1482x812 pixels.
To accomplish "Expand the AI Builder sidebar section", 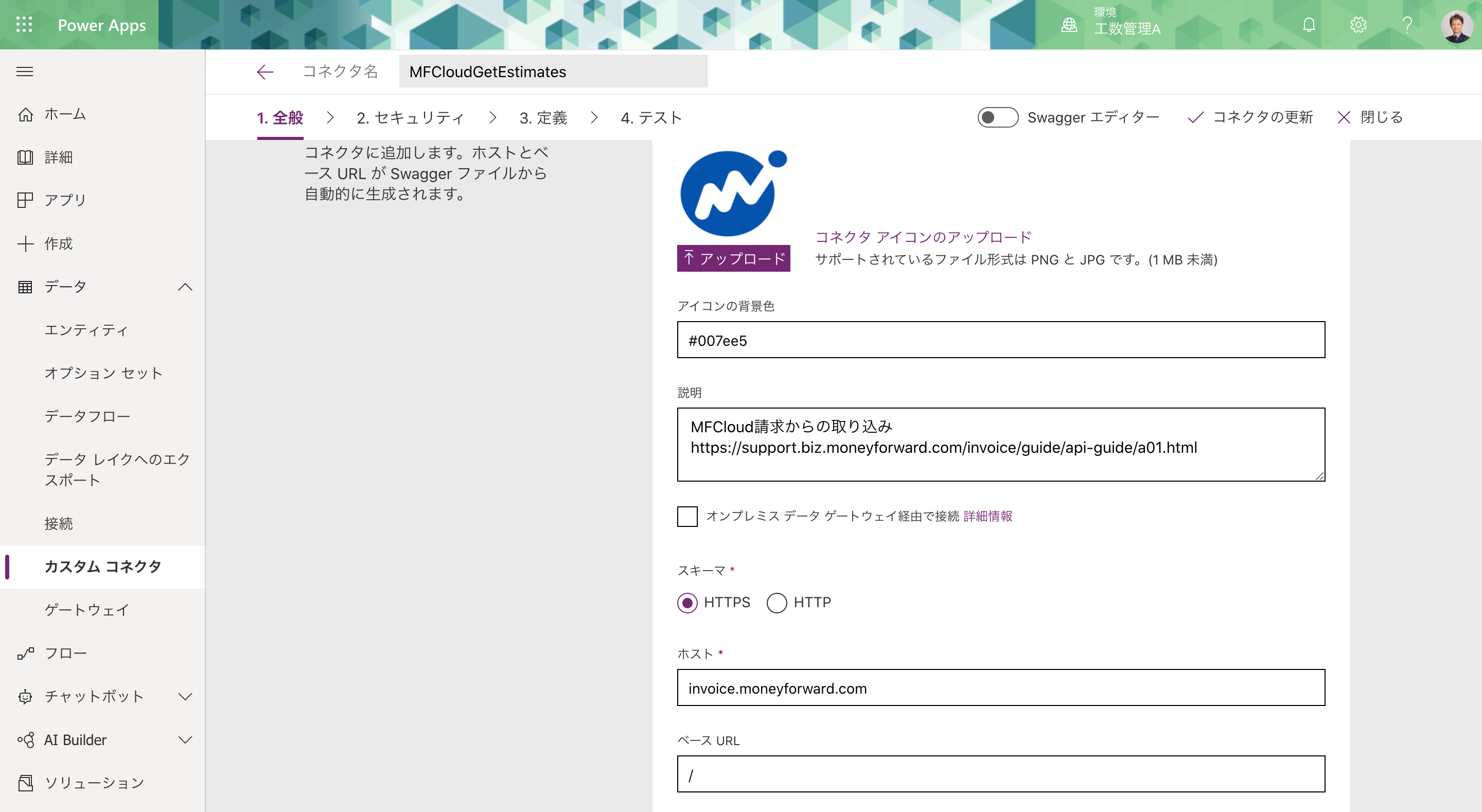I will pyautogui.click(x=185, y=740).
